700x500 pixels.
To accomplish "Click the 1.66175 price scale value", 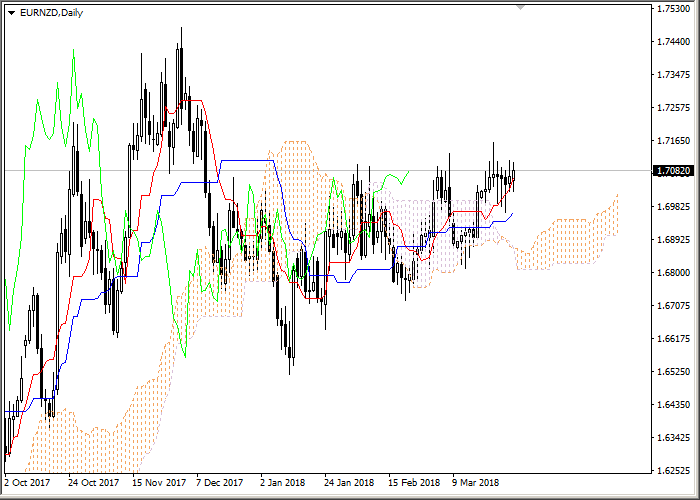I will click(x=674, y=339).
